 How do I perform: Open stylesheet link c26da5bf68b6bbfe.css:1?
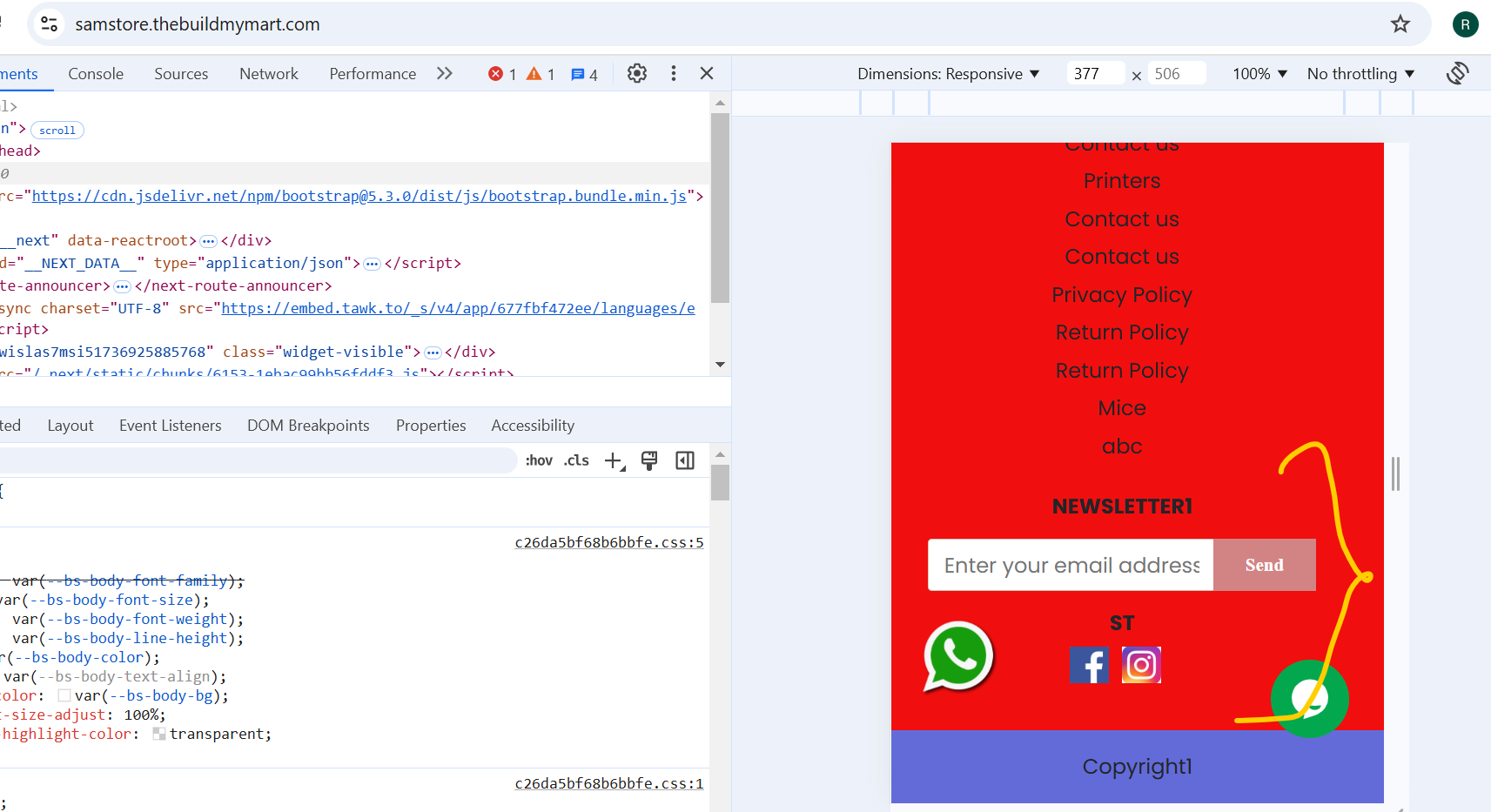point(609,784)
